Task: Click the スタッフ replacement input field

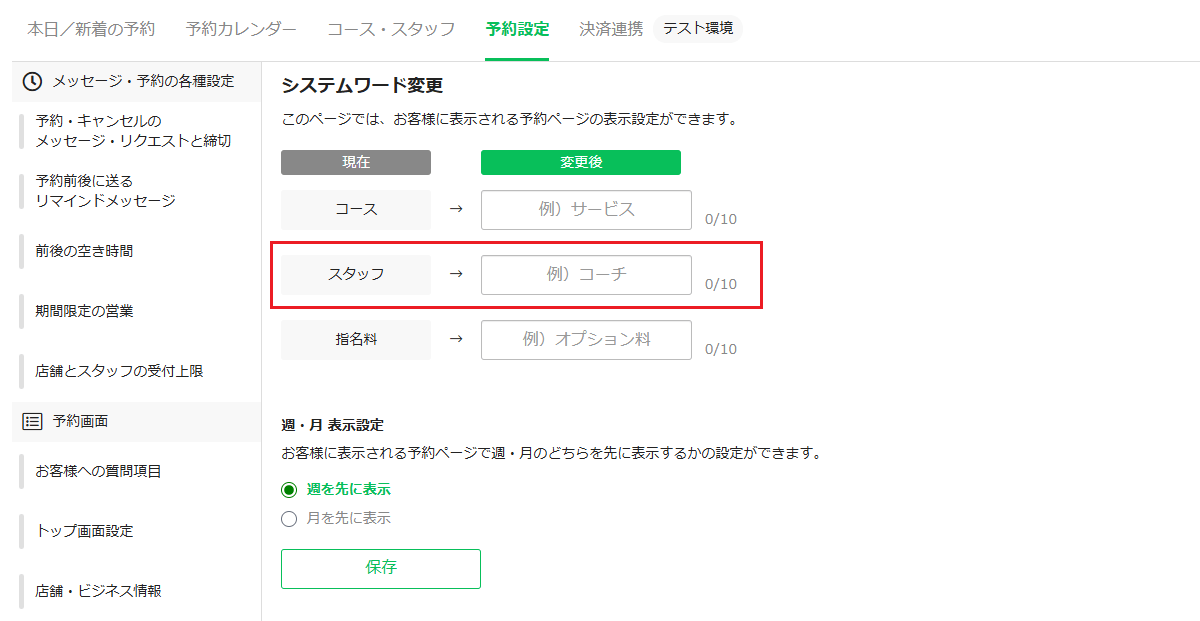Action: (x=586, y=275)
